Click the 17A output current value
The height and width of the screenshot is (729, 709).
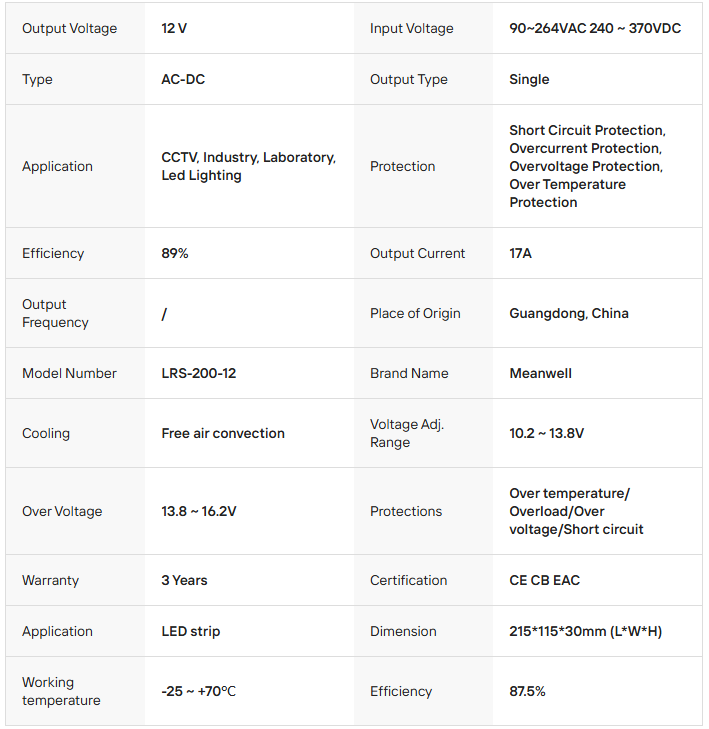(520, 253)
